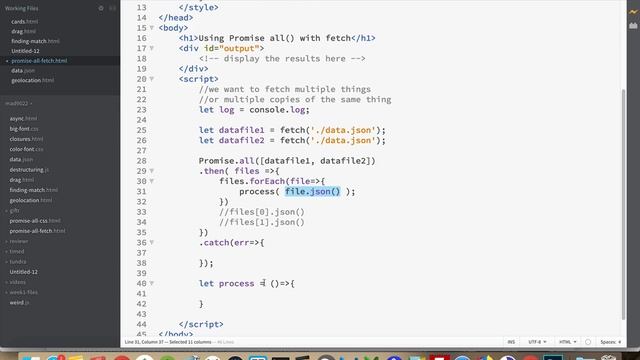Collapse the .catch fold on line 36
The width and height of the screenshot is (640, 360).
tap(152, 242)
